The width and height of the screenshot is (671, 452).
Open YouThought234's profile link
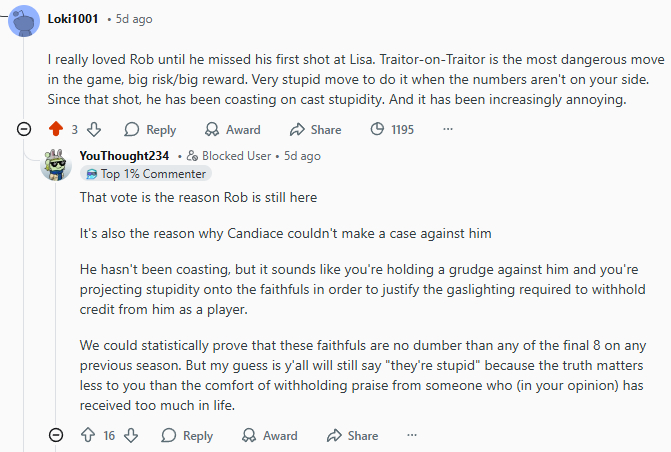click(125, 155)
